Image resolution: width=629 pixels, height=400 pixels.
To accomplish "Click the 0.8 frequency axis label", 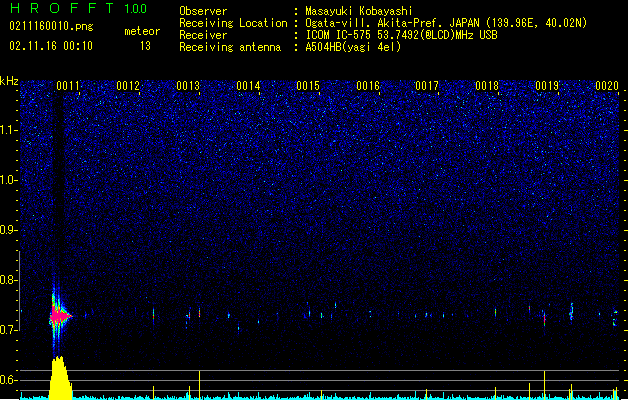I will pyautogui.click(x=8, y=280).
